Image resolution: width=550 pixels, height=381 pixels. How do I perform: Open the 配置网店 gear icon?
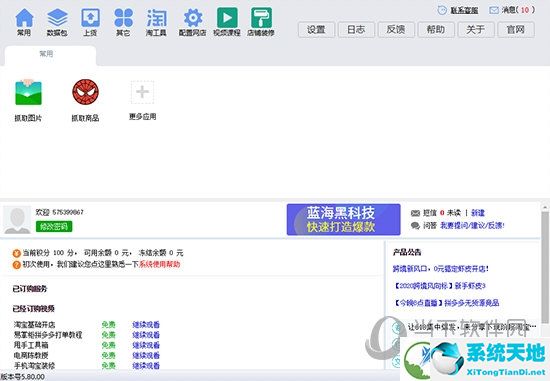click(x=193, y=18)
